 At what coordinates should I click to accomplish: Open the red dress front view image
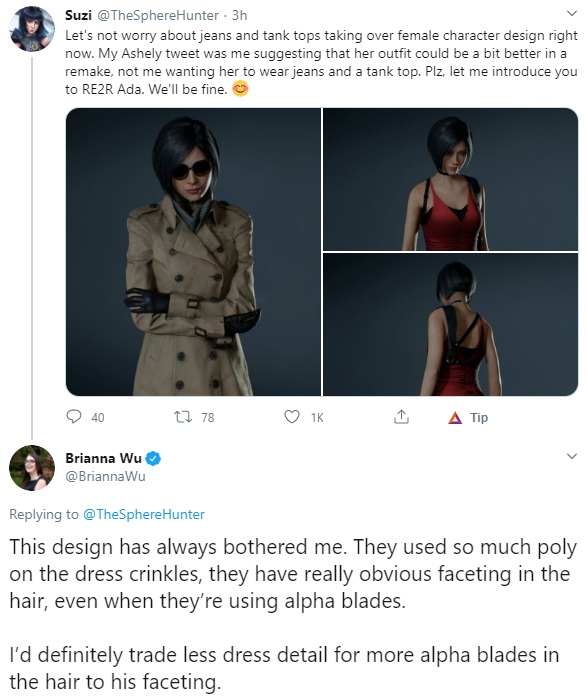tap(450, 179)
